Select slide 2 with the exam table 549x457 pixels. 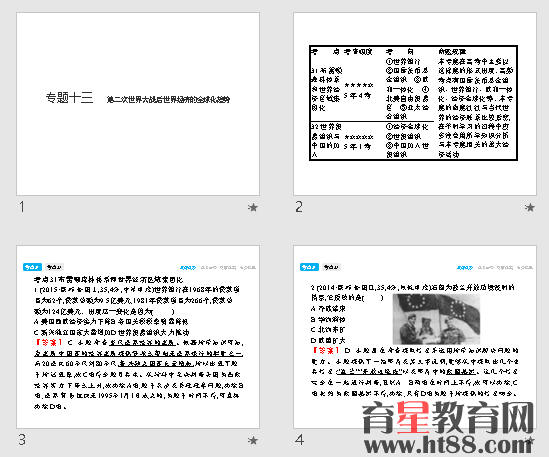click(415, 104)
